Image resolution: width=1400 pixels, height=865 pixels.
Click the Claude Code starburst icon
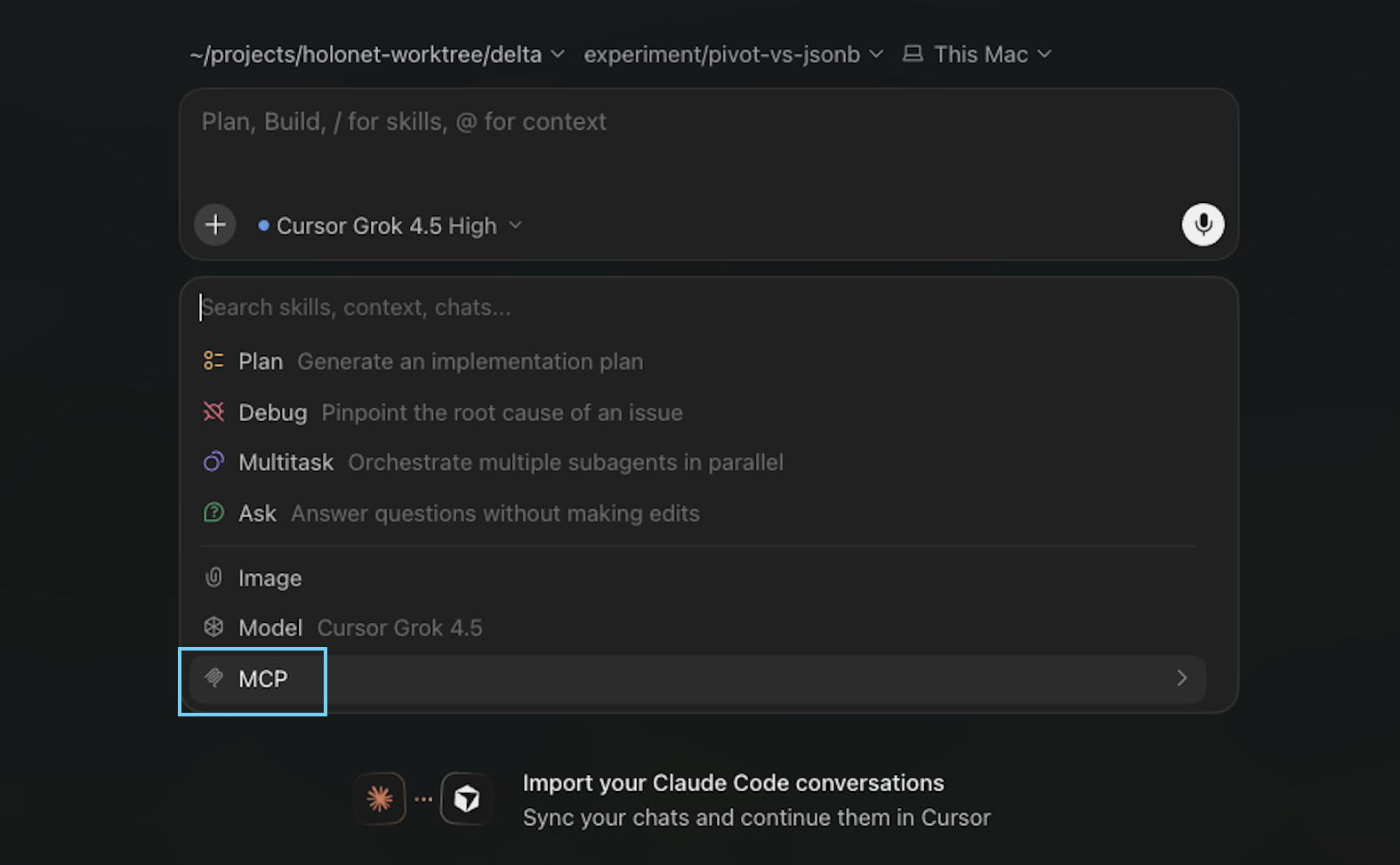pos(380,798)
